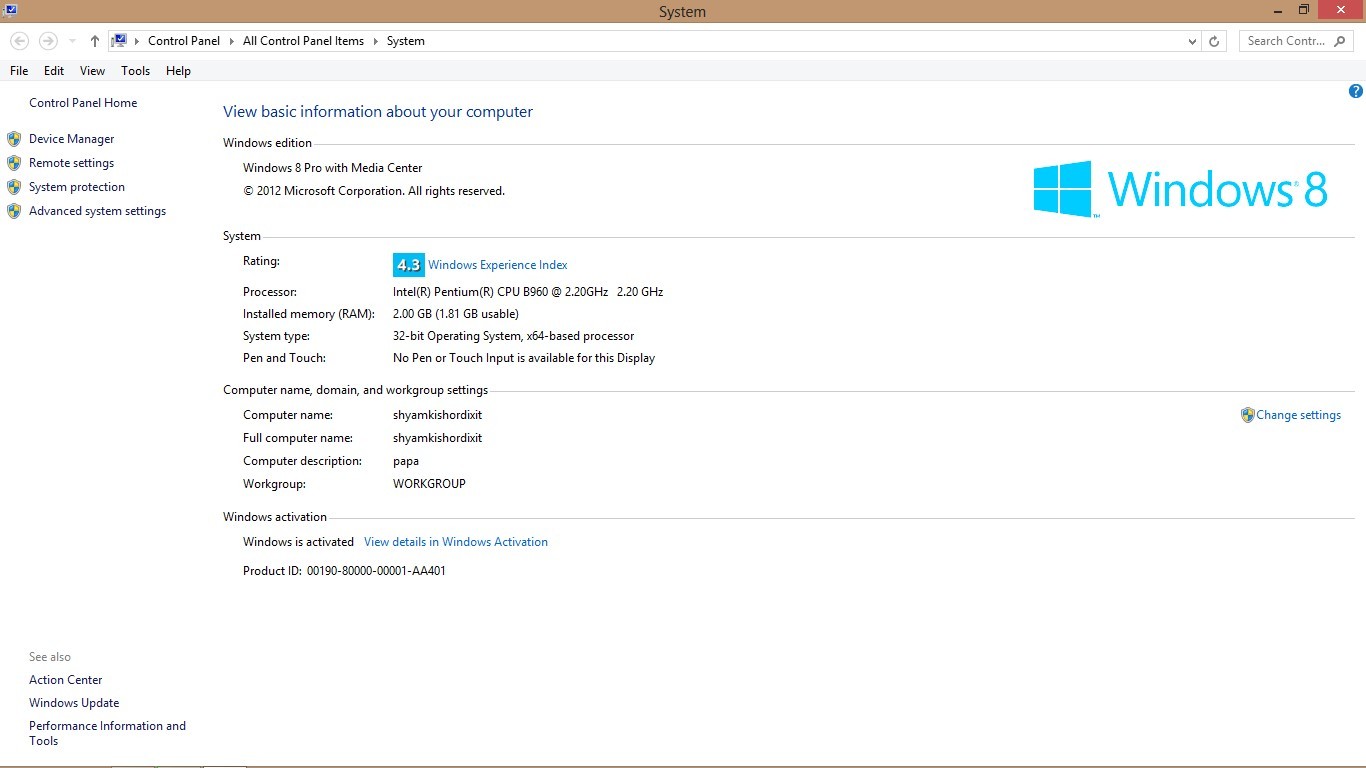Click 'Windows 8 Pro with Media Center' text

click(x=333, y=168)
